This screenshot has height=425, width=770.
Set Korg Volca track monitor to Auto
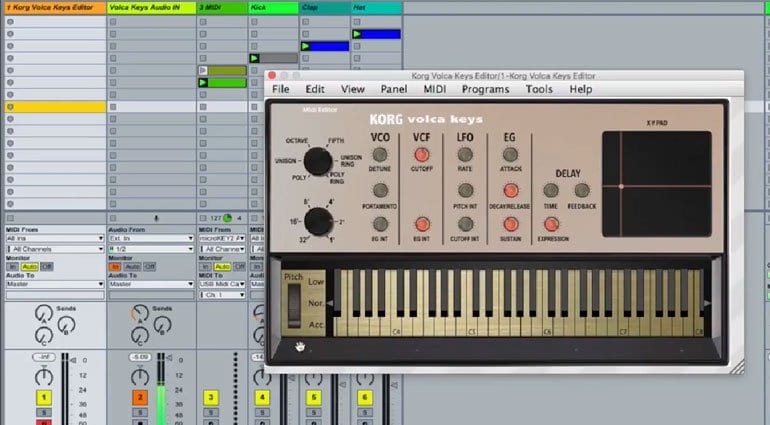pyautogui.click(x=29, y=266)
